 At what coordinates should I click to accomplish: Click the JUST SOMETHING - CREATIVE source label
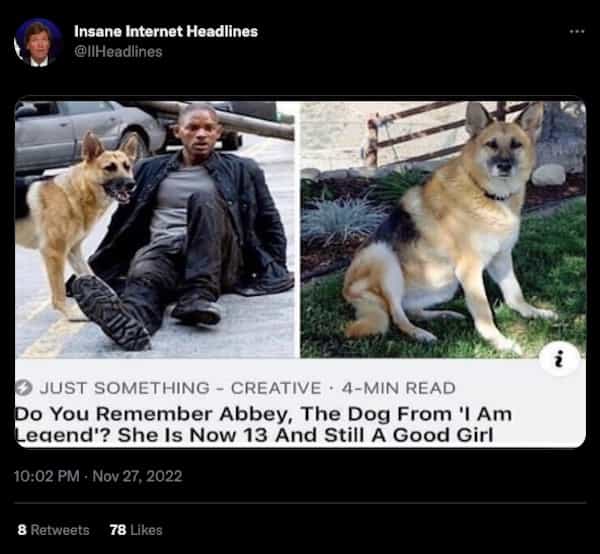(180, 388)
